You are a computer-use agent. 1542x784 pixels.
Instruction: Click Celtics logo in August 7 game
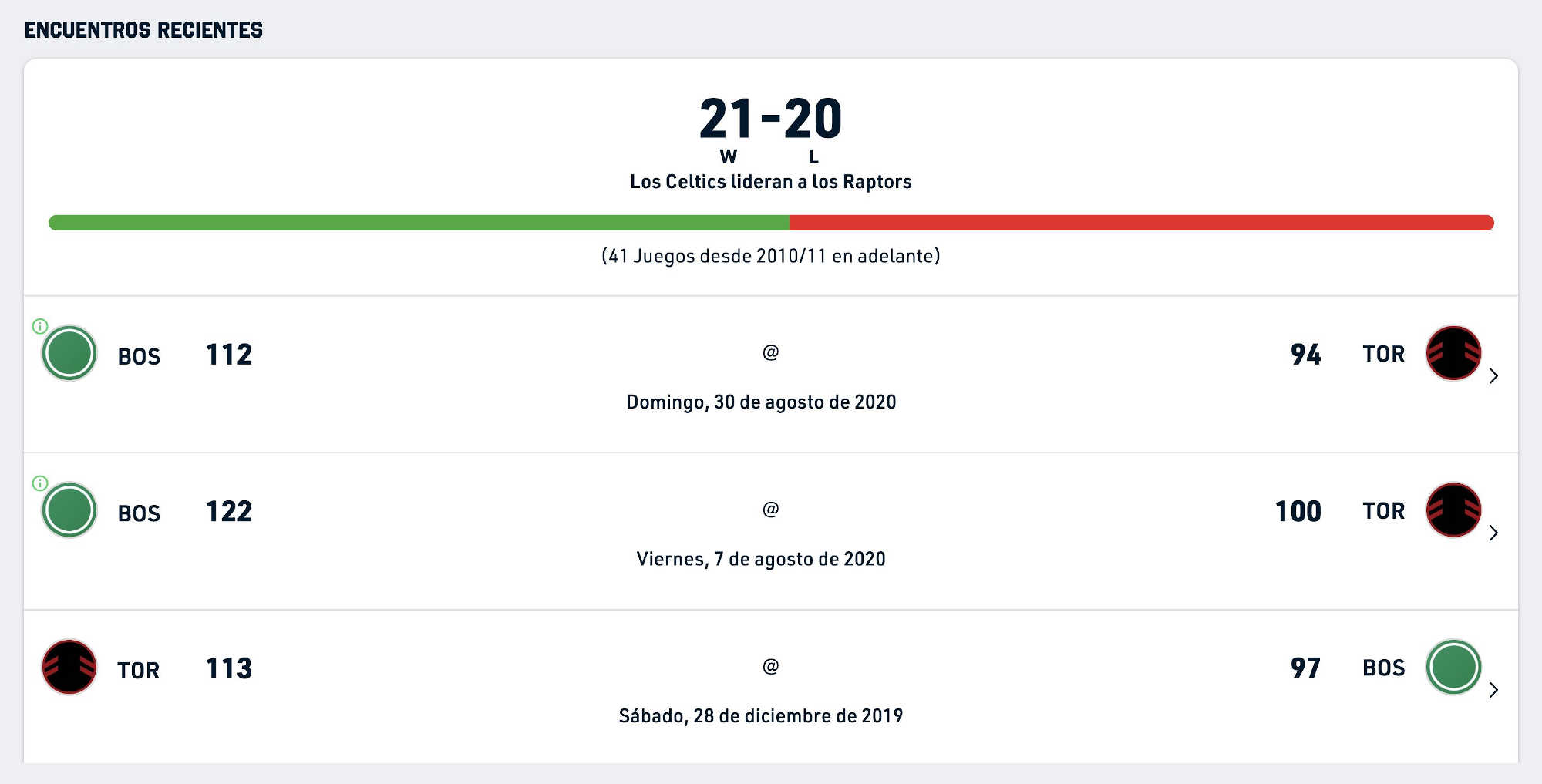[x=69, y=510]
